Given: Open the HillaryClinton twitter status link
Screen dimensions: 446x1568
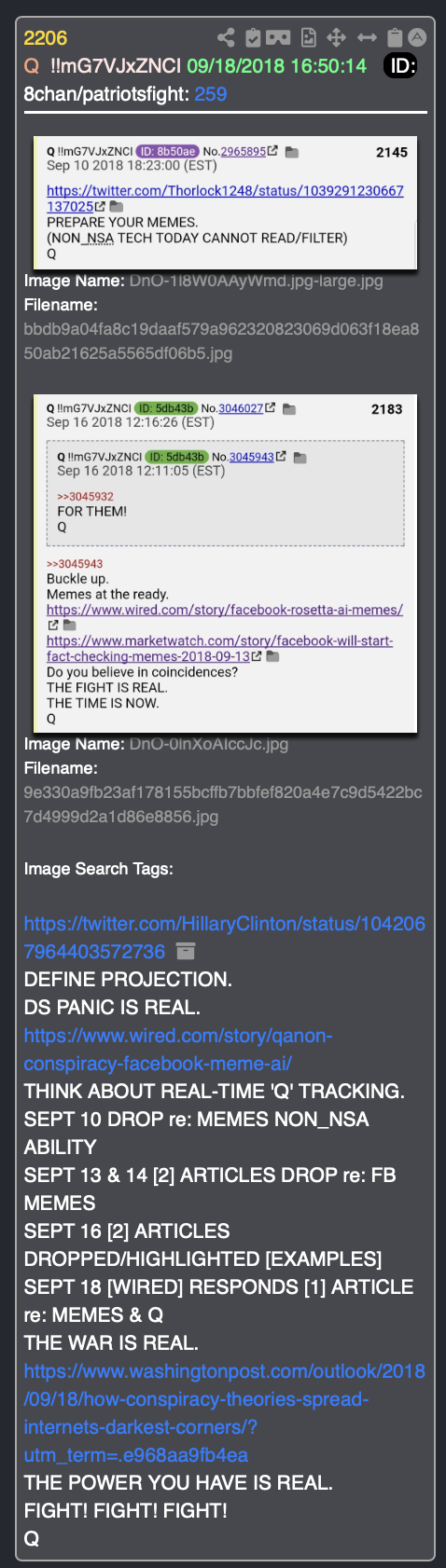Looking at the screenshot, I should tap(224, 938).
